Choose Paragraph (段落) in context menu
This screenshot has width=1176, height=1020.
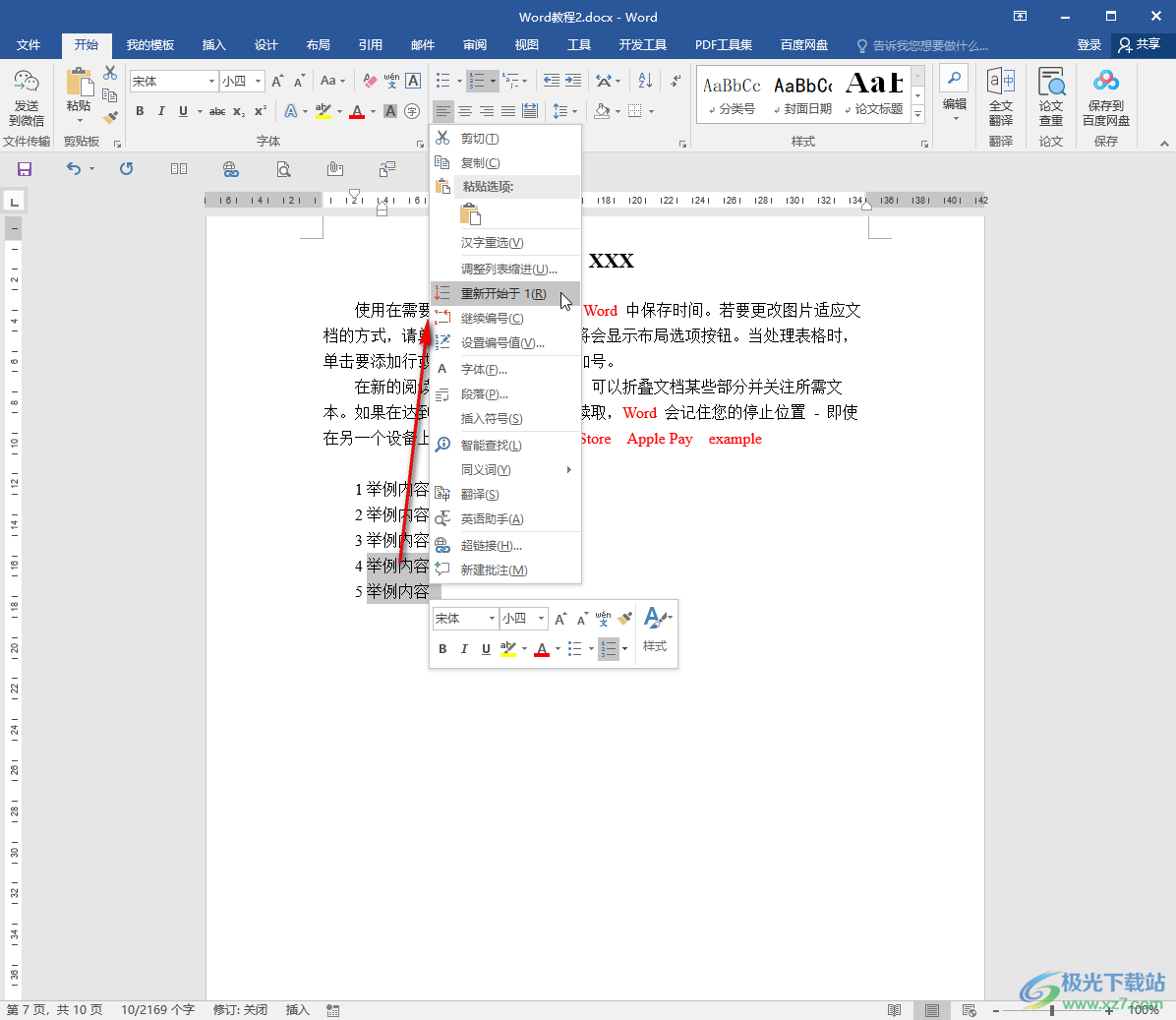coord(505,393)
